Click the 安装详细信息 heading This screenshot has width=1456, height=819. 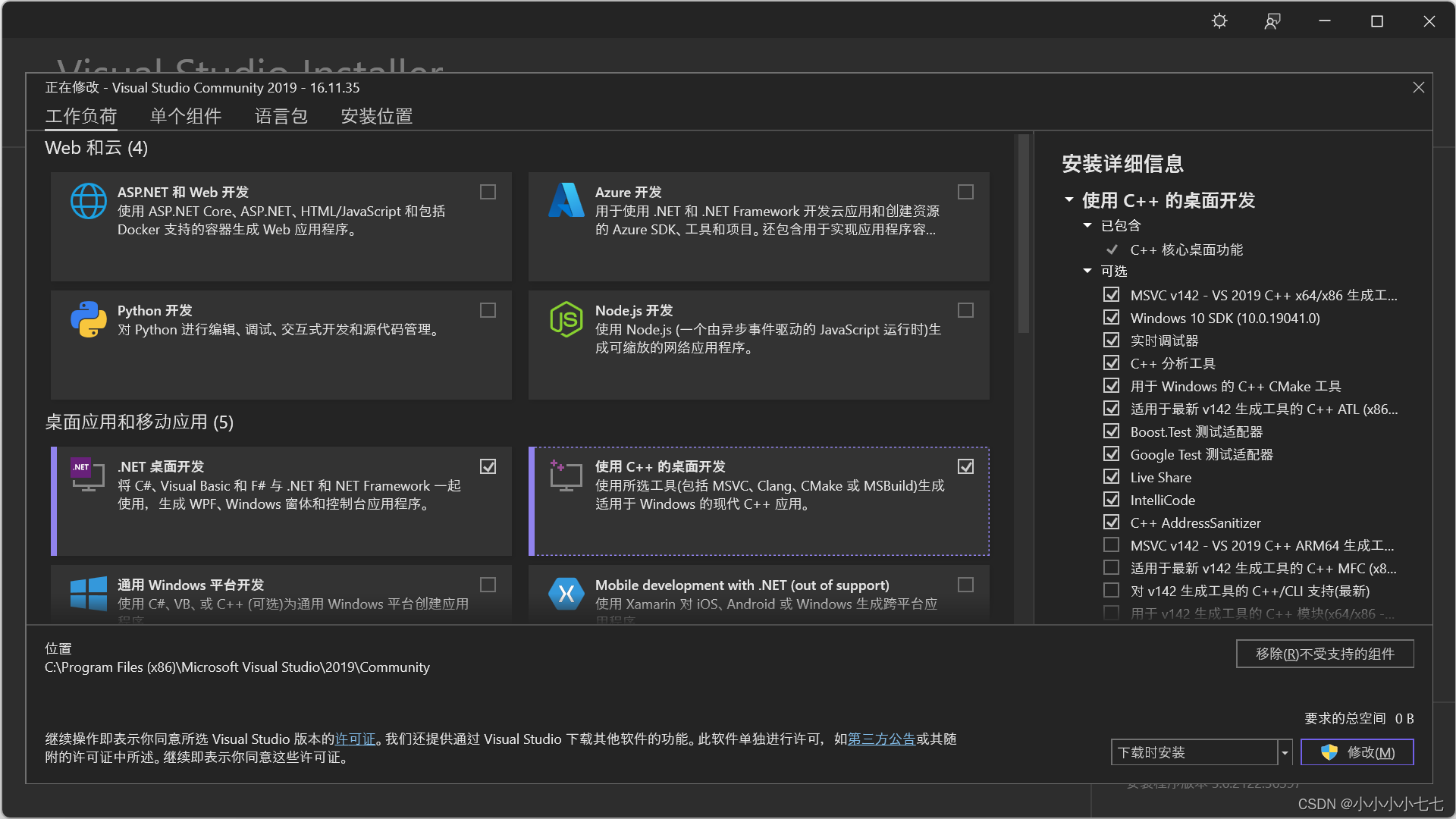(1123, 164)
